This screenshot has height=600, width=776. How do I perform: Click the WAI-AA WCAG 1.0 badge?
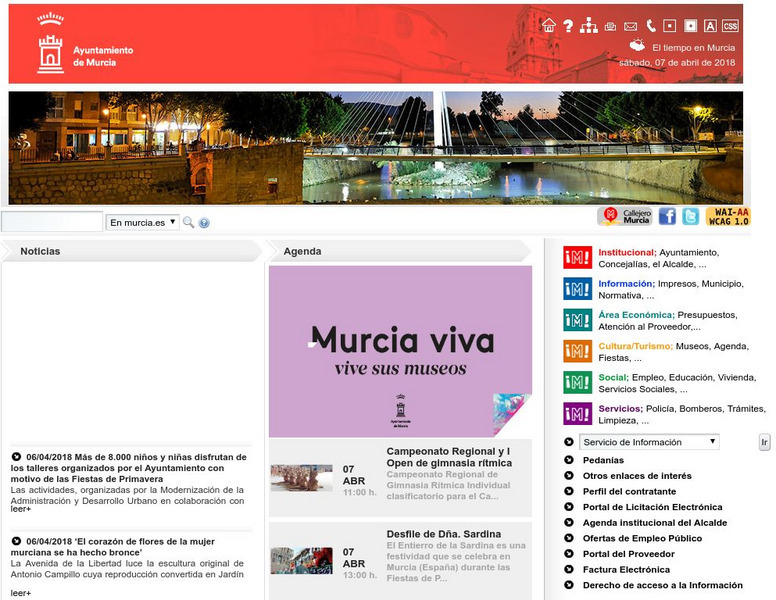click(x=728, y=217)
